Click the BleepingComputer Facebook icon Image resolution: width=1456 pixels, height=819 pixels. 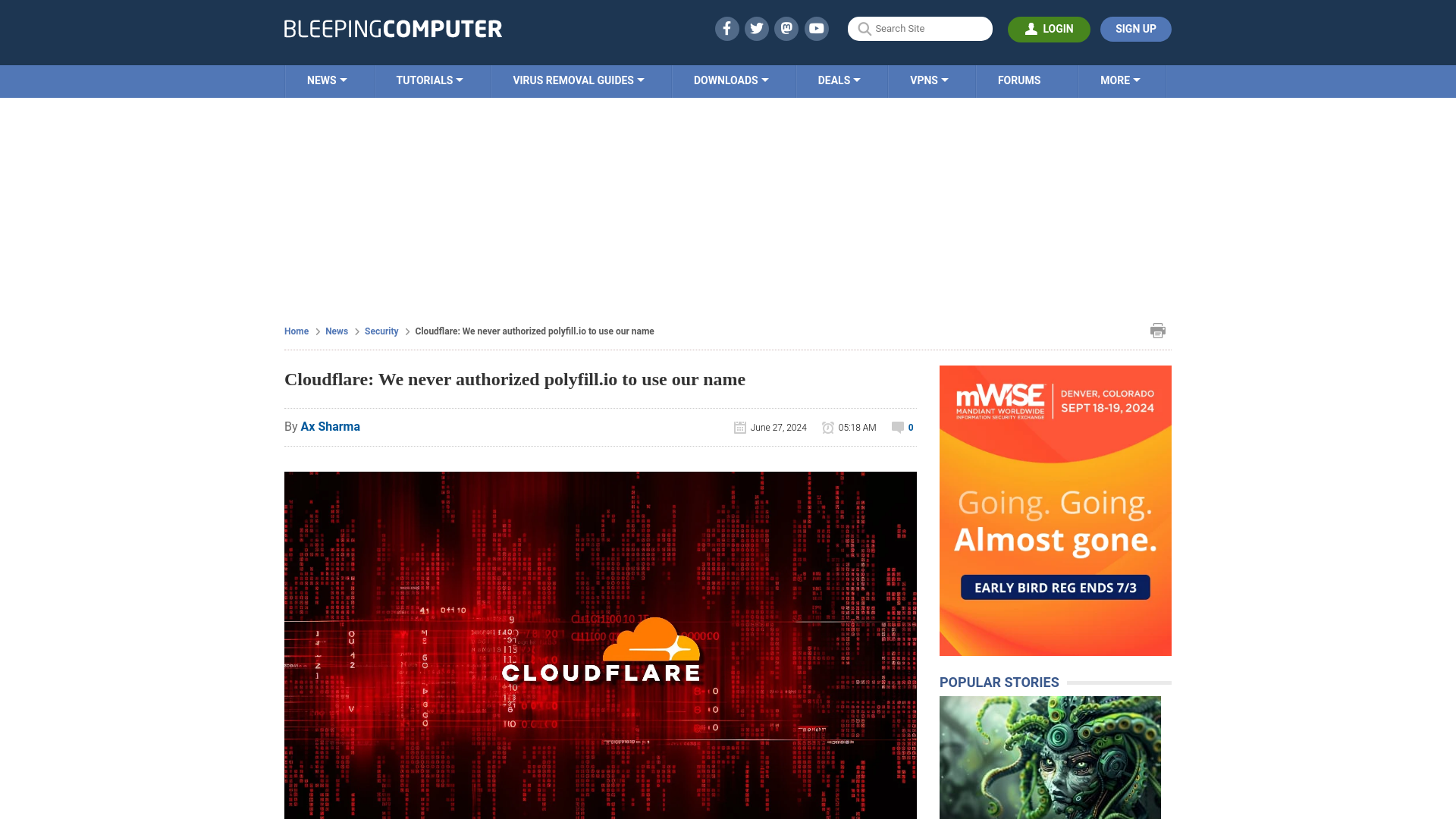pos(727,28)
